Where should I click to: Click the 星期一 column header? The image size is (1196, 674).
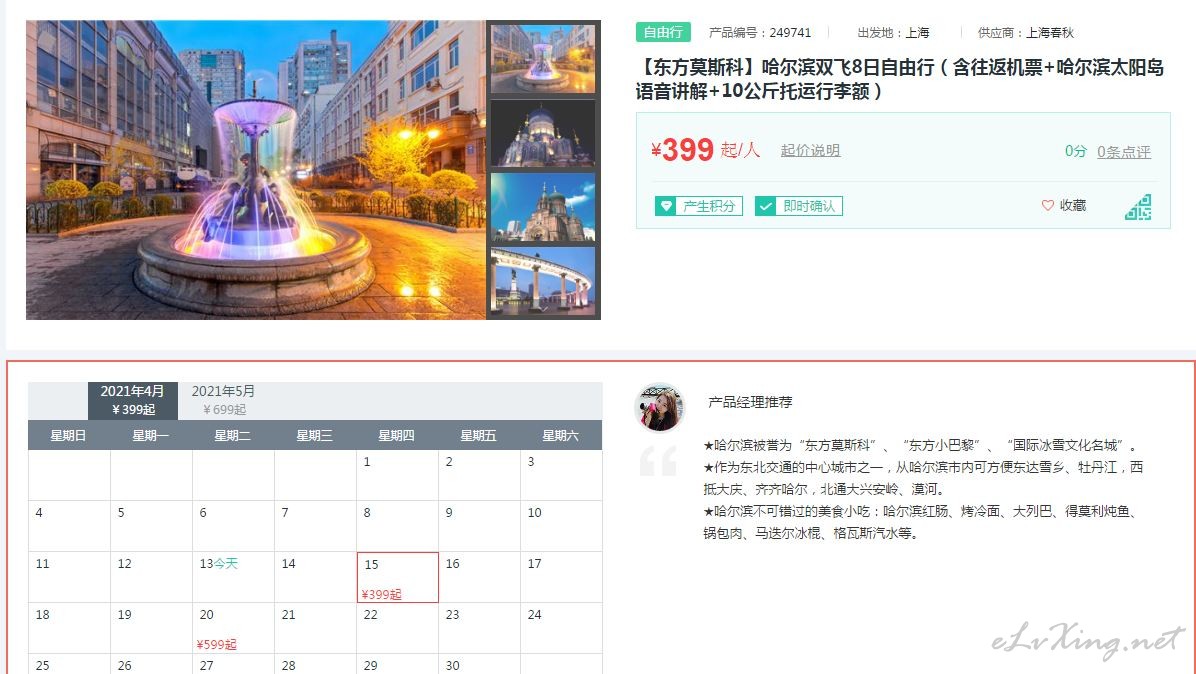pos(150,435)
